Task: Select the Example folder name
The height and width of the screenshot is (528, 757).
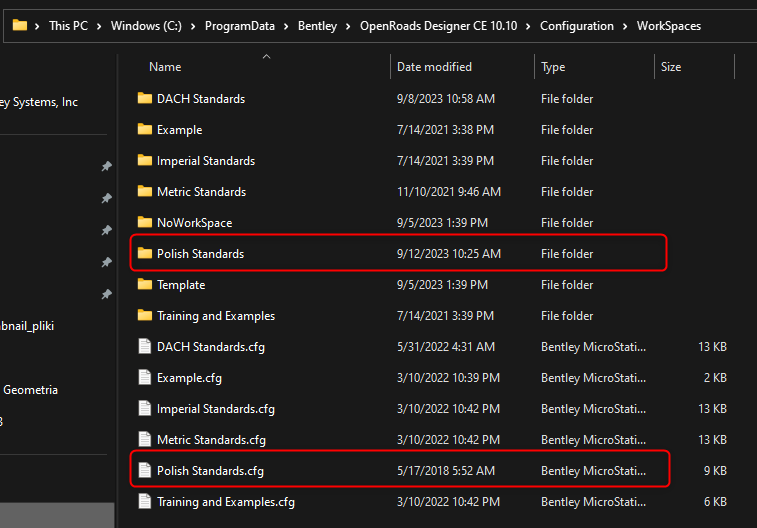Action: [180, 130]
